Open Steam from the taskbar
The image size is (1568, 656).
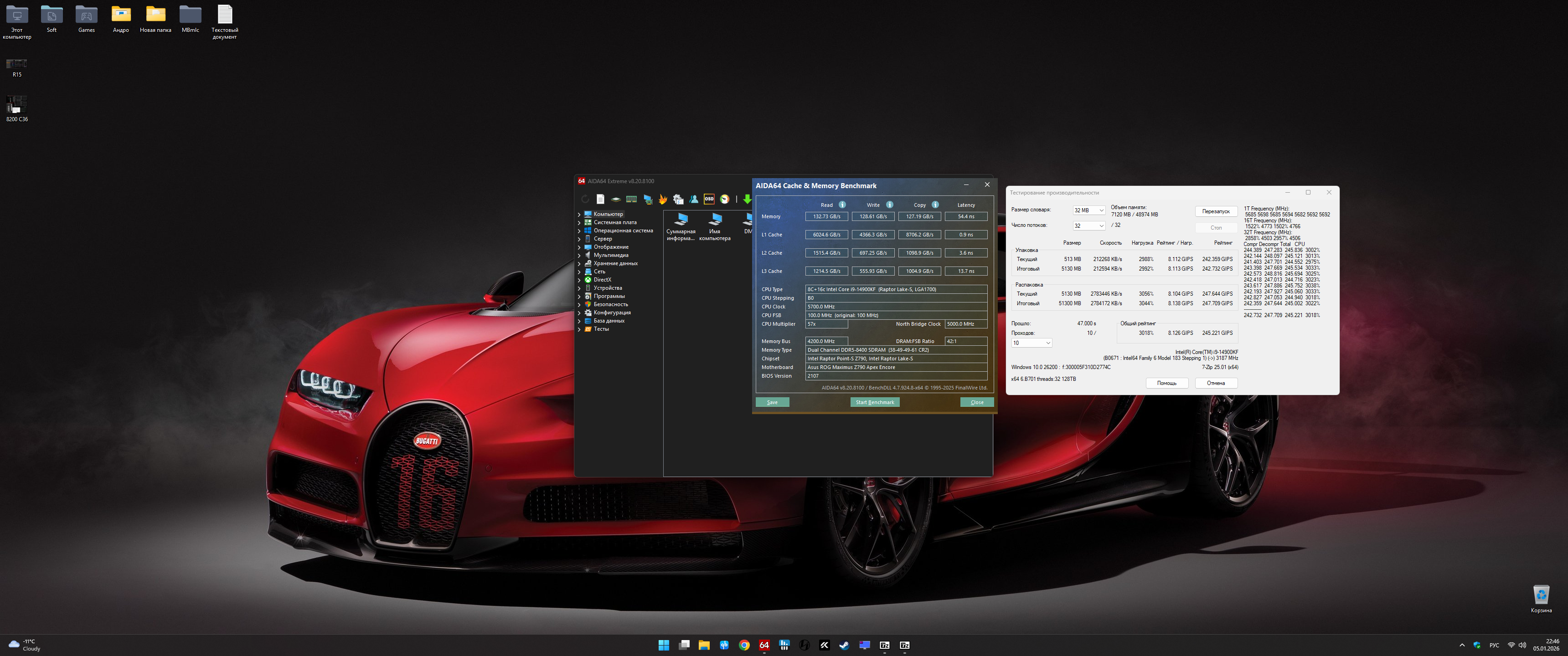click(x=844, y=645)
